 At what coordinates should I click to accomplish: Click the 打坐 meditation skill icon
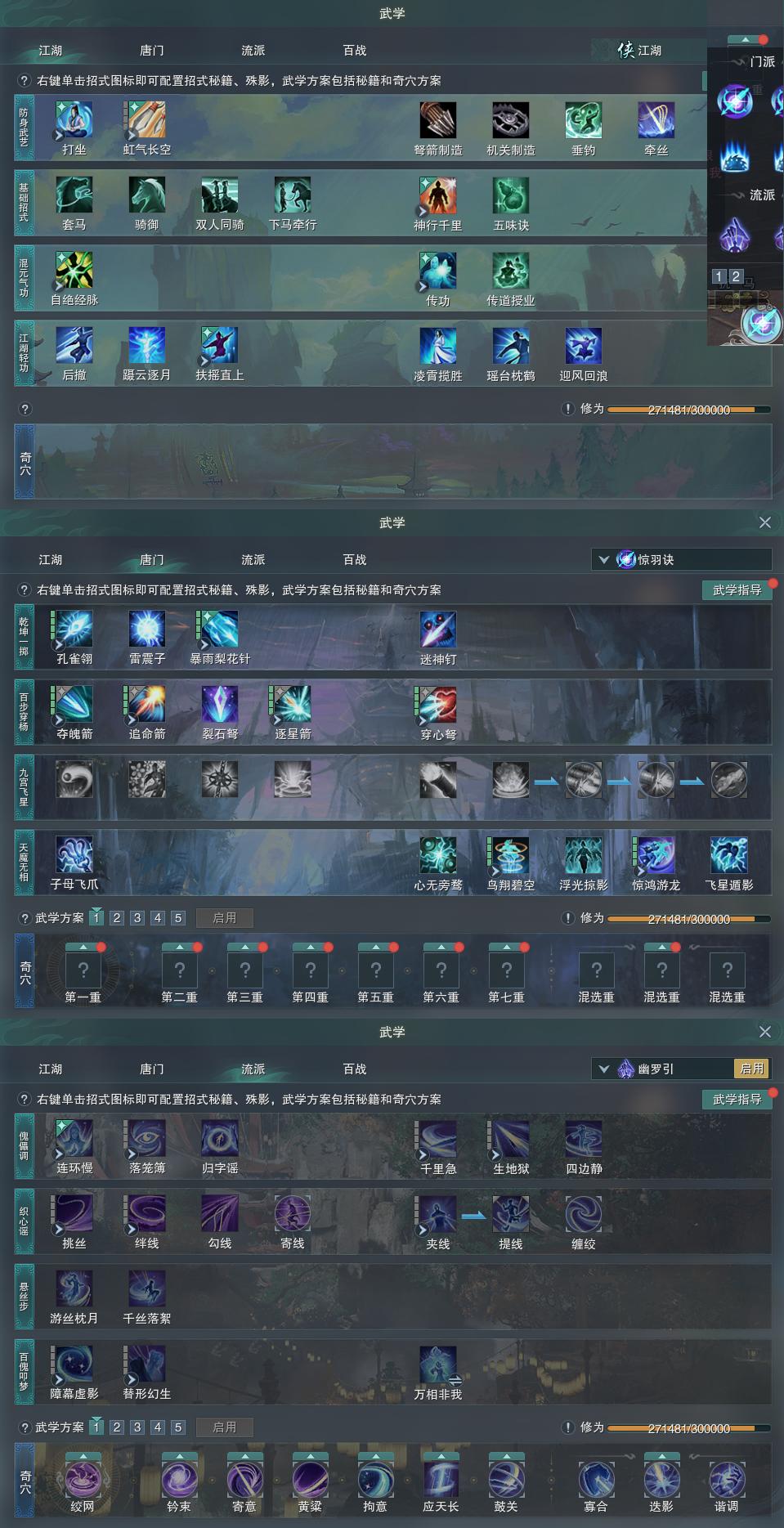click(74, 120)
